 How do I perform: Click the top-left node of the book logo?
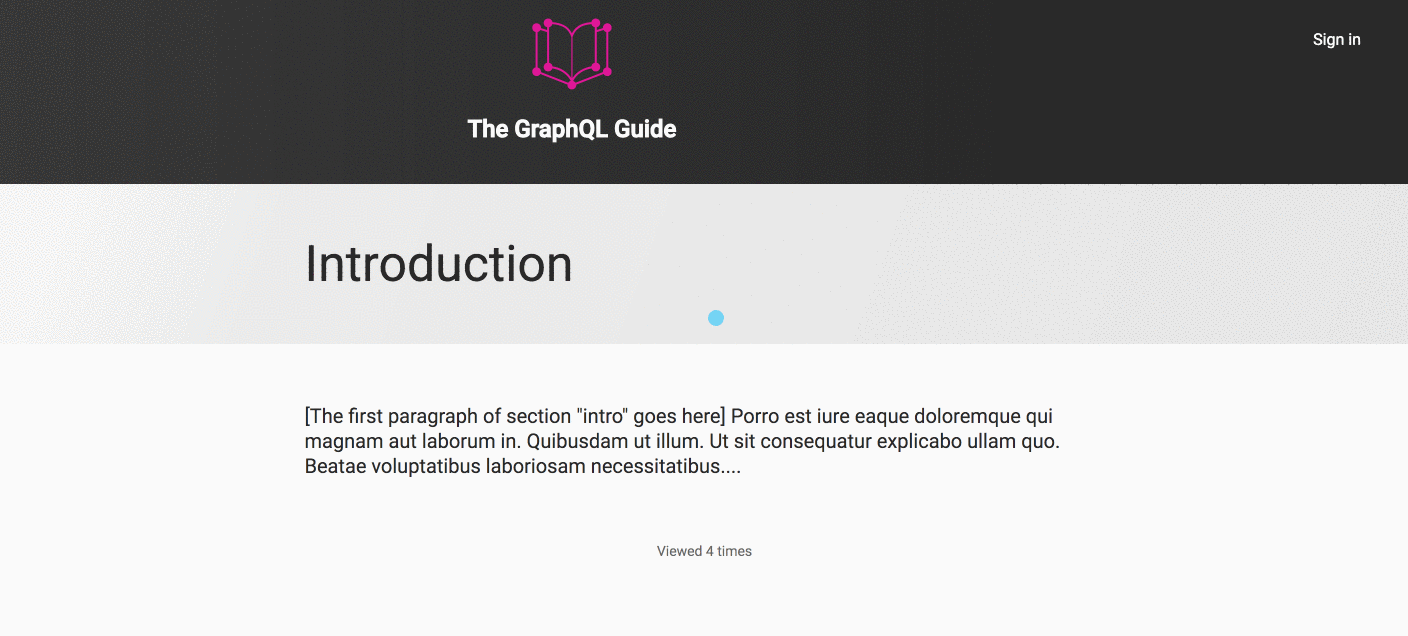point(536,28)
